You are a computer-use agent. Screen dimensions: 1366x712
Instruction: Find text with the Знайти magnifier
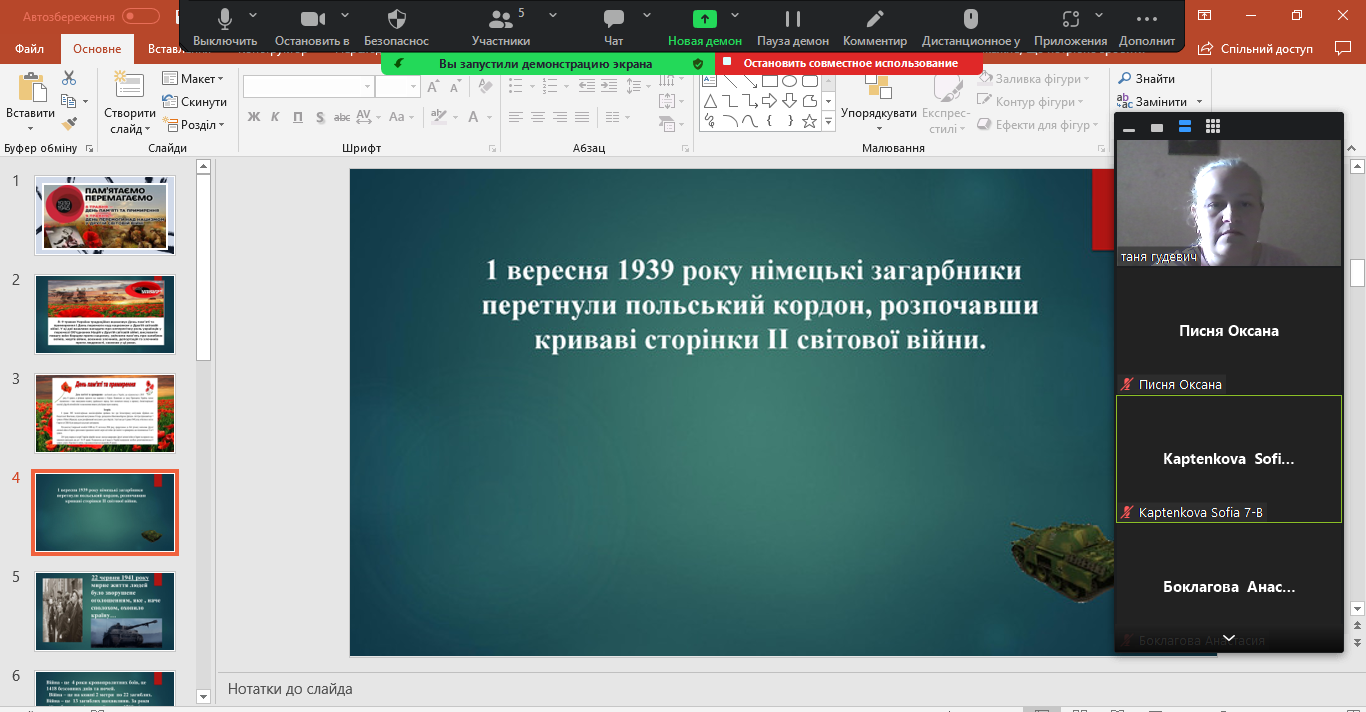pyautogui.click(x=1146, y=79)
